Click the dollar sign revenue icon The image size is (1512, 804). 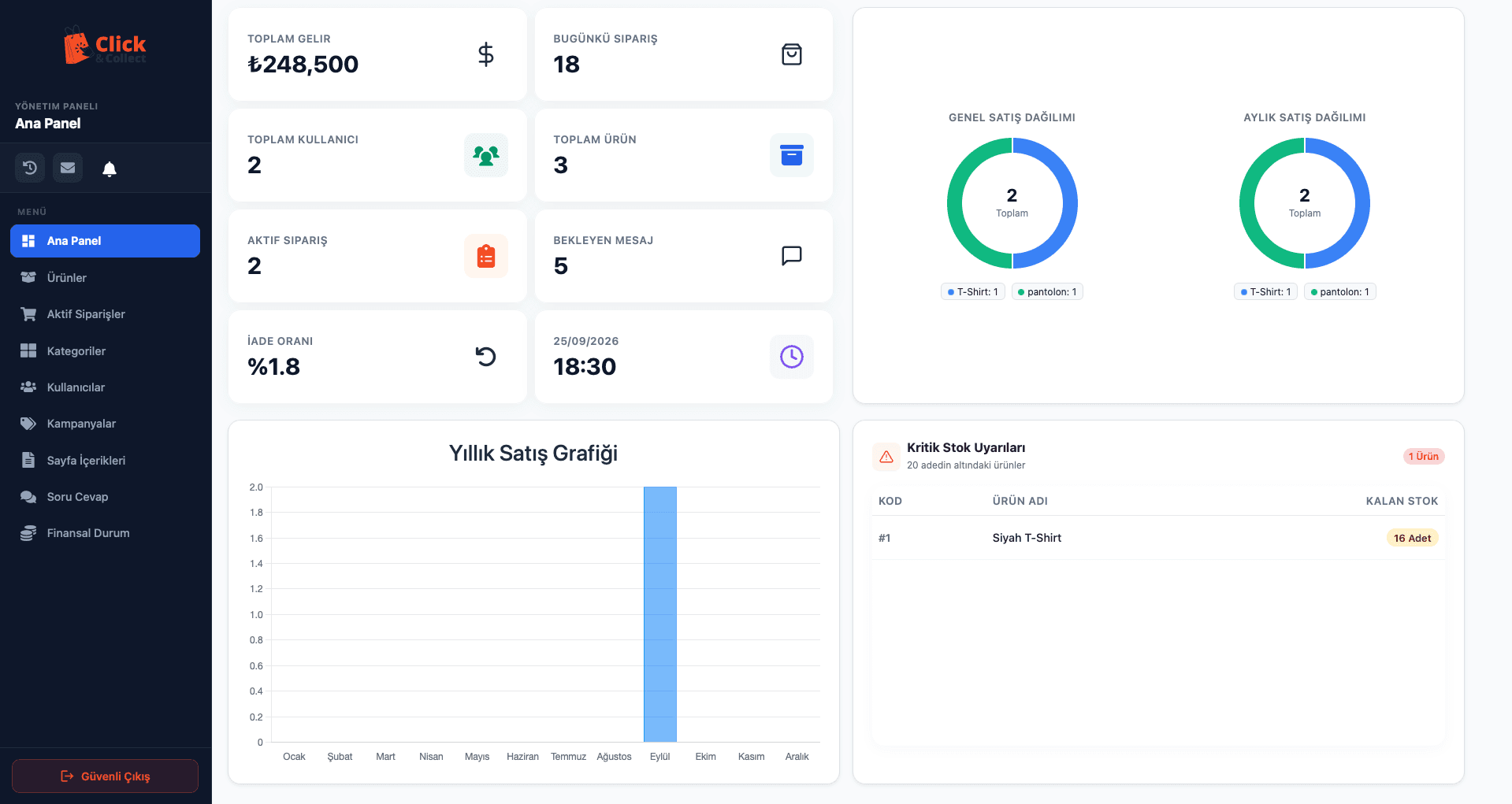[486, 54]
